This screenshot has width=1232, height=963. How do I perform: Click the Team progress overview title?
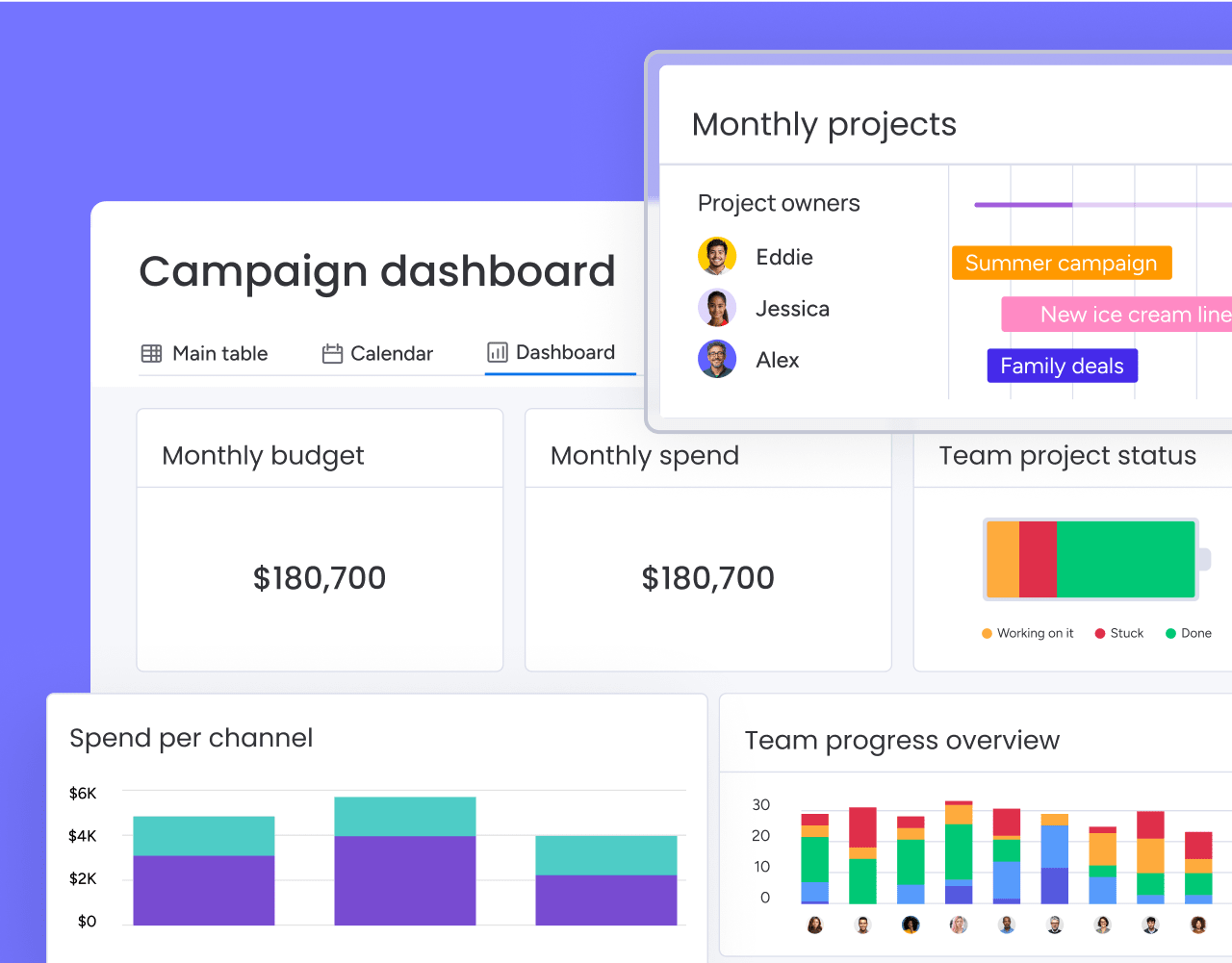coord(902,740)
